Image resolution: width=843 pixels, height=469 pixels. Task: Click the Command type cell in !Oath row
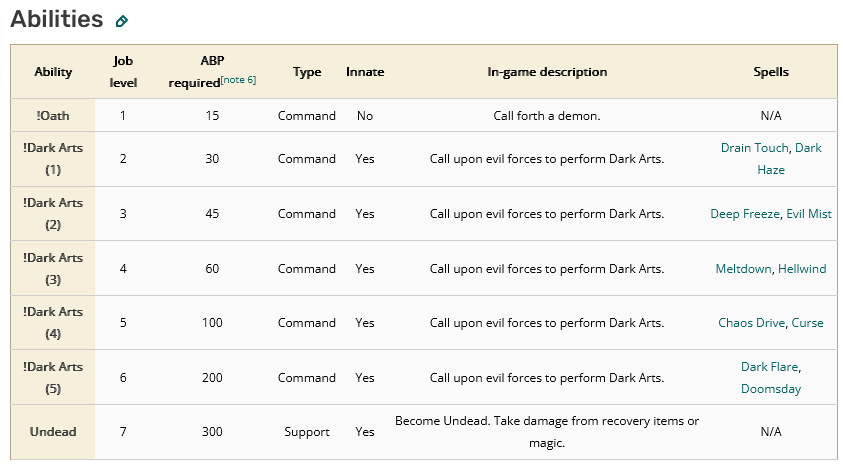(x=306, y=116)
